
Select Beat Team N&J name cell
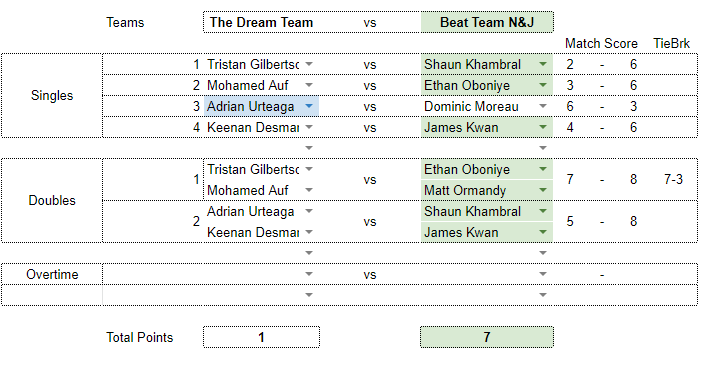point(487,23)
